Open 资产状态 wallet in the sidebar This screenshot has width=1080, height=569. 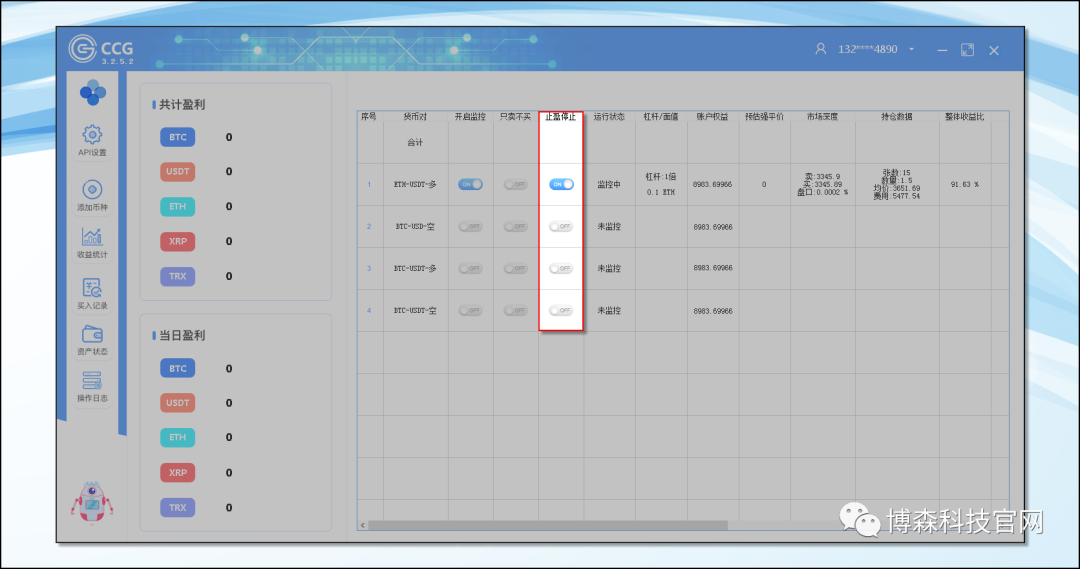click(92, 340)
